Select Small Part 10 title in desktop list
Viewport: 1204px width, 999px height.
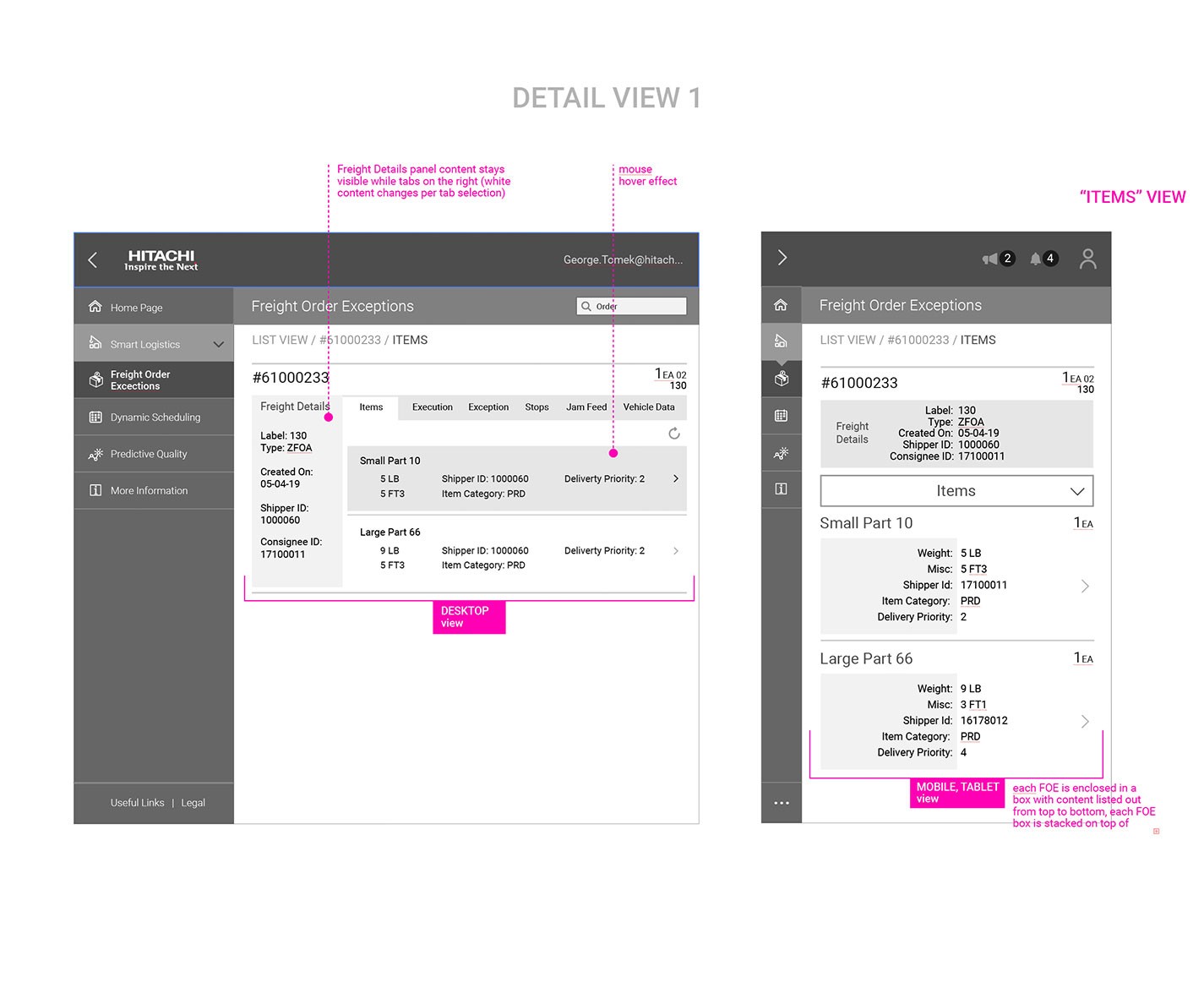[390, 461]
